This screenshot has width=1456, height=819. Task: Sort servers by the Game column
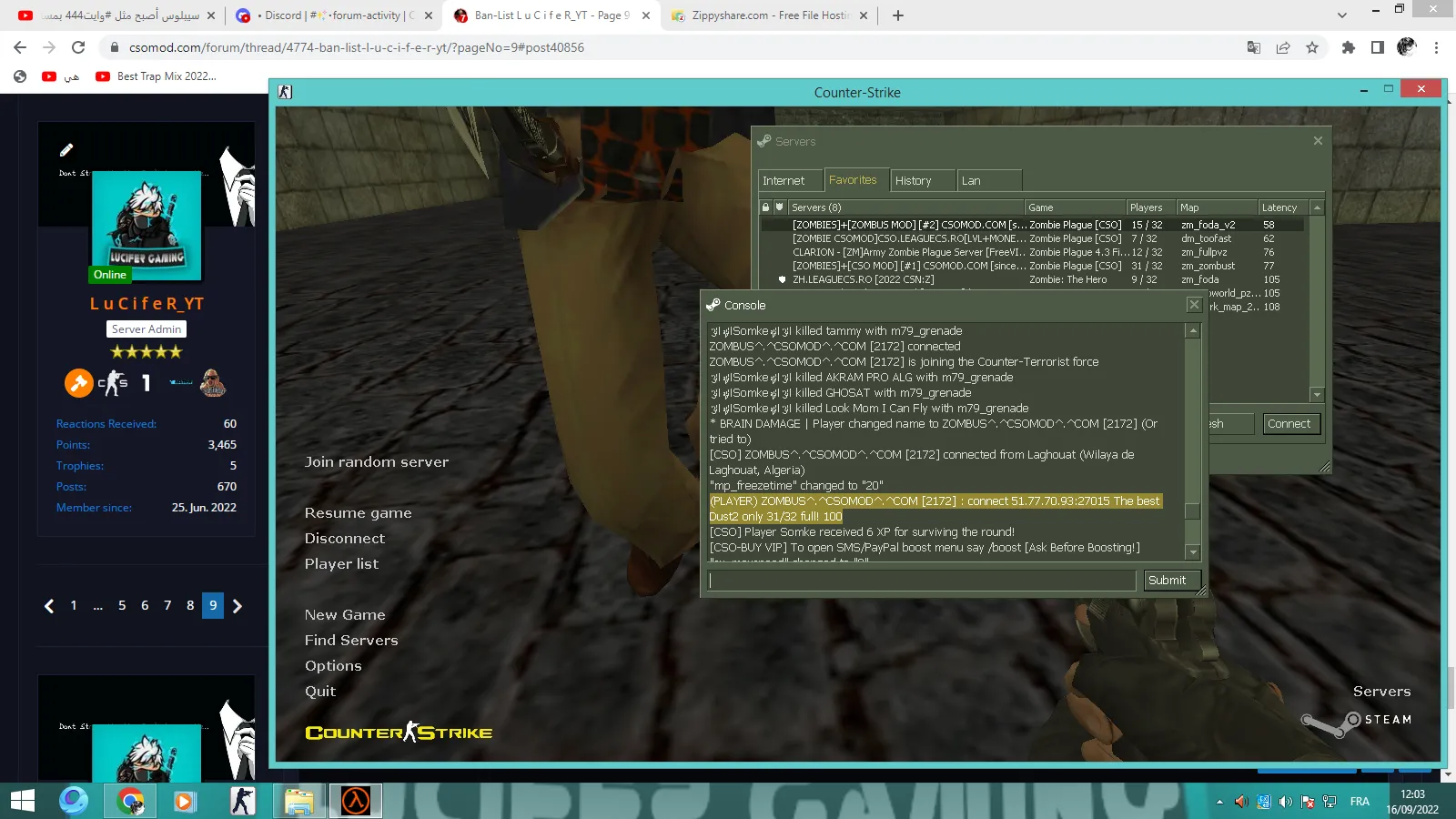coord(1076,207)
